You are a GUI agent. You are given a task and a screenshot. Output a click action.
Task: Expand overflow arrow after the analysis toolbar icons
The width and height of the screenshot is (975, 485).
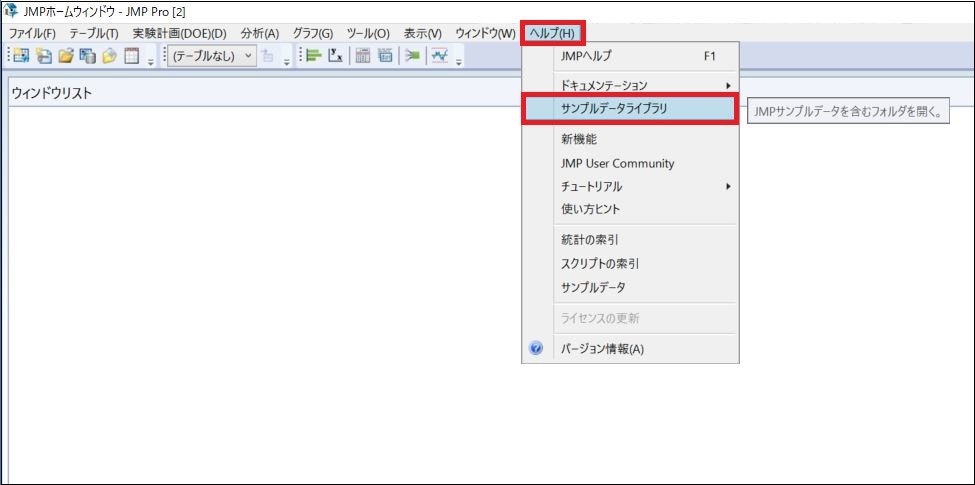click(459, 61)
